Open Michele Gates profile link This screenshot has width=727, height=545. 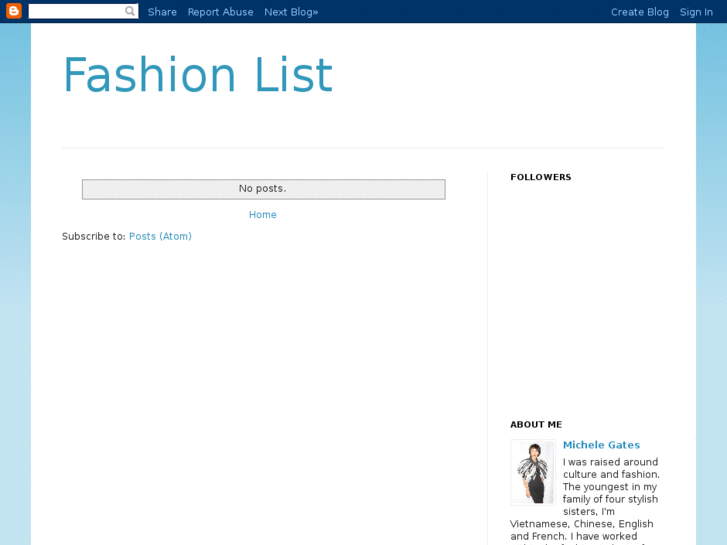pos(601,445)
